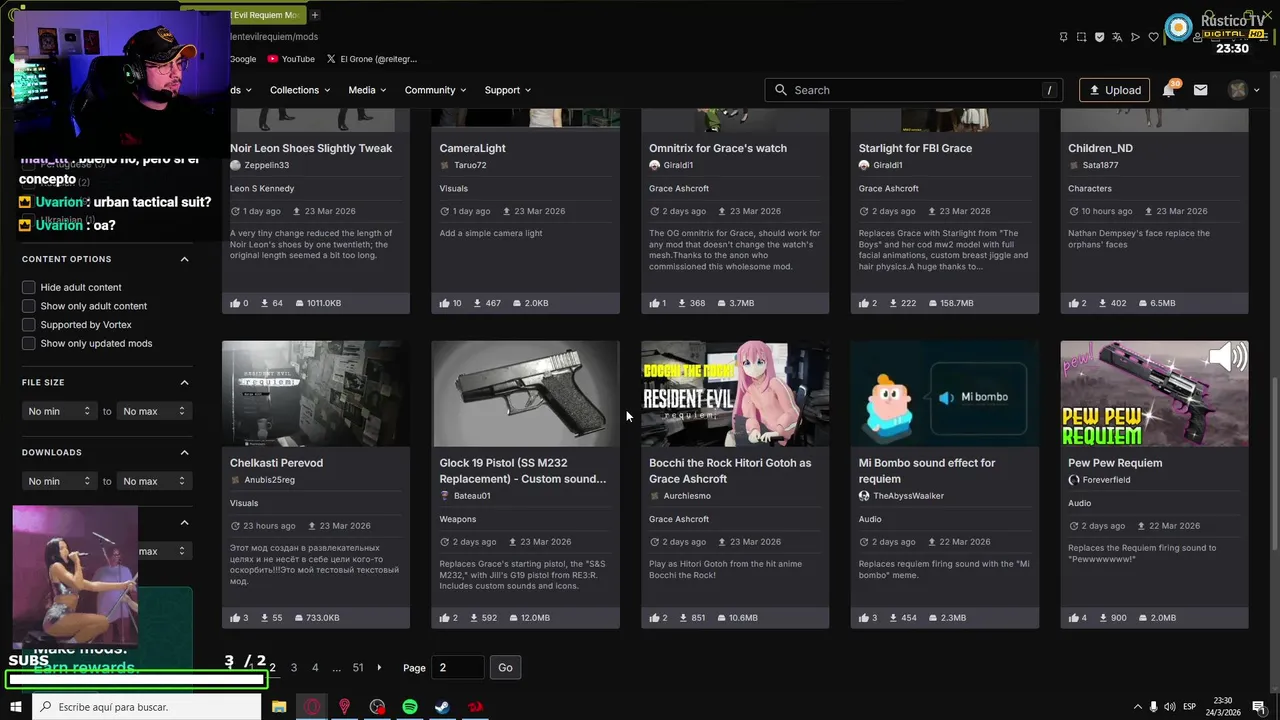
Task: Open the El Grone X bookmark
Action: (x=371, y=59)
